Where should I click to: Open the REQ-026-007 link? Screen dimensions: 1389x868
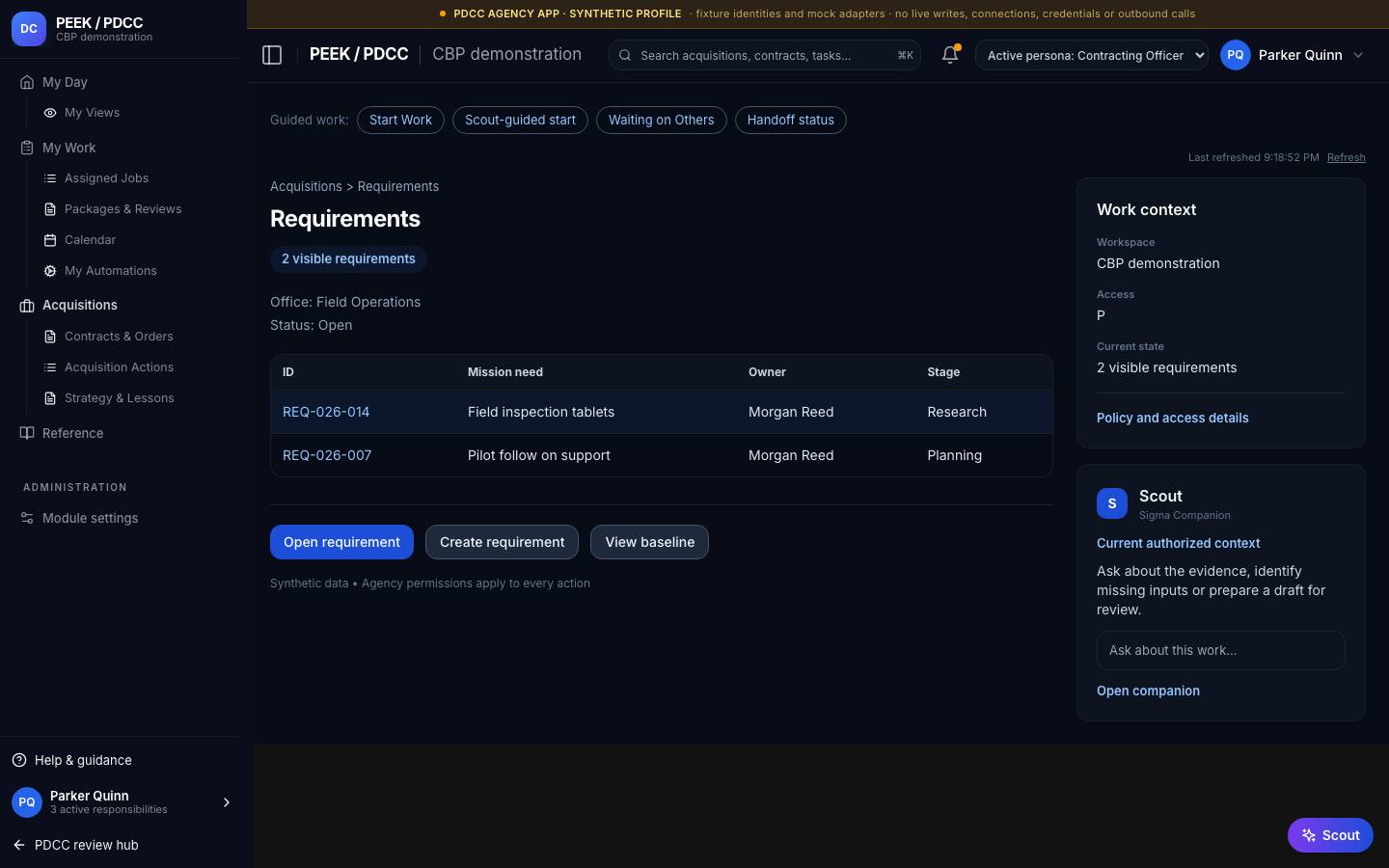327,455
